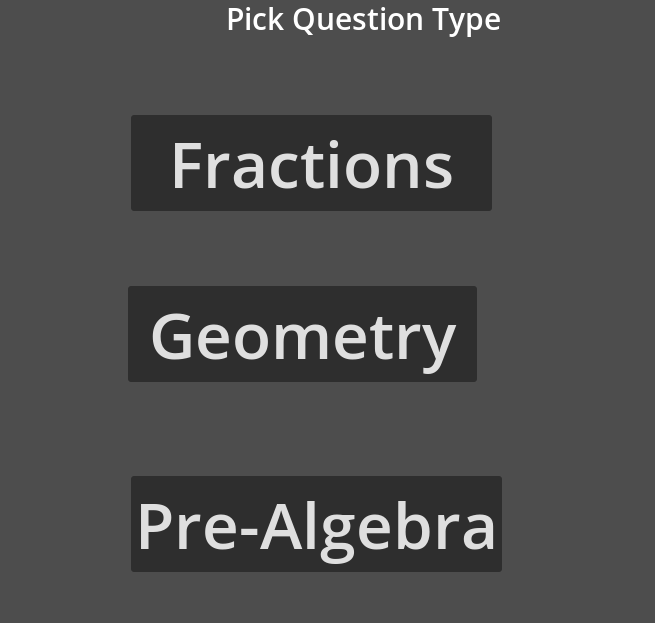Viewport: 655px width, 623px height.
Task: Click the Pre-Algebra button
Action: click(316, 524)
